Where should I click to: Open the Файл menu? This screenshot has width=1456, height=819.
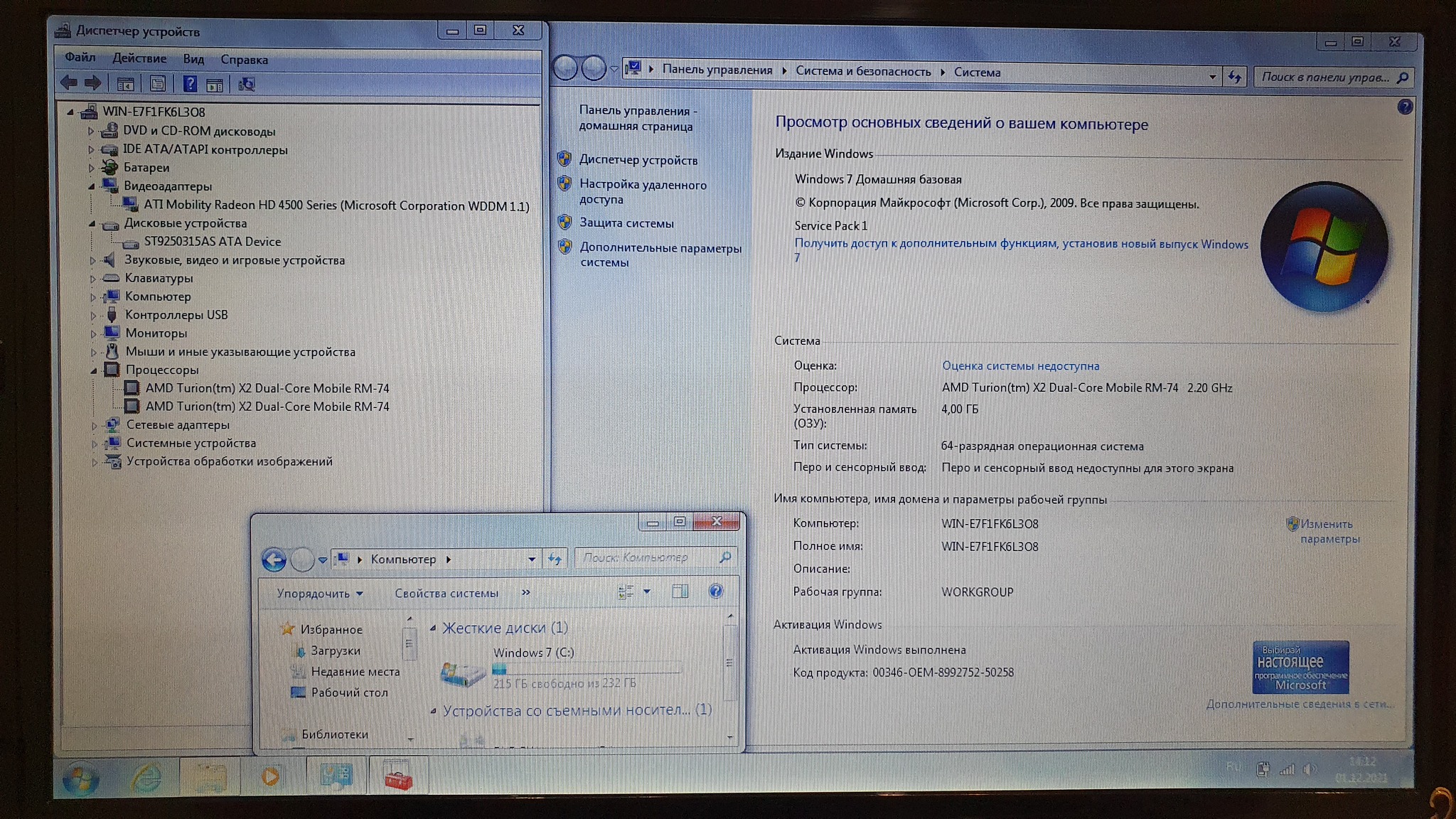tap(80, 57)
